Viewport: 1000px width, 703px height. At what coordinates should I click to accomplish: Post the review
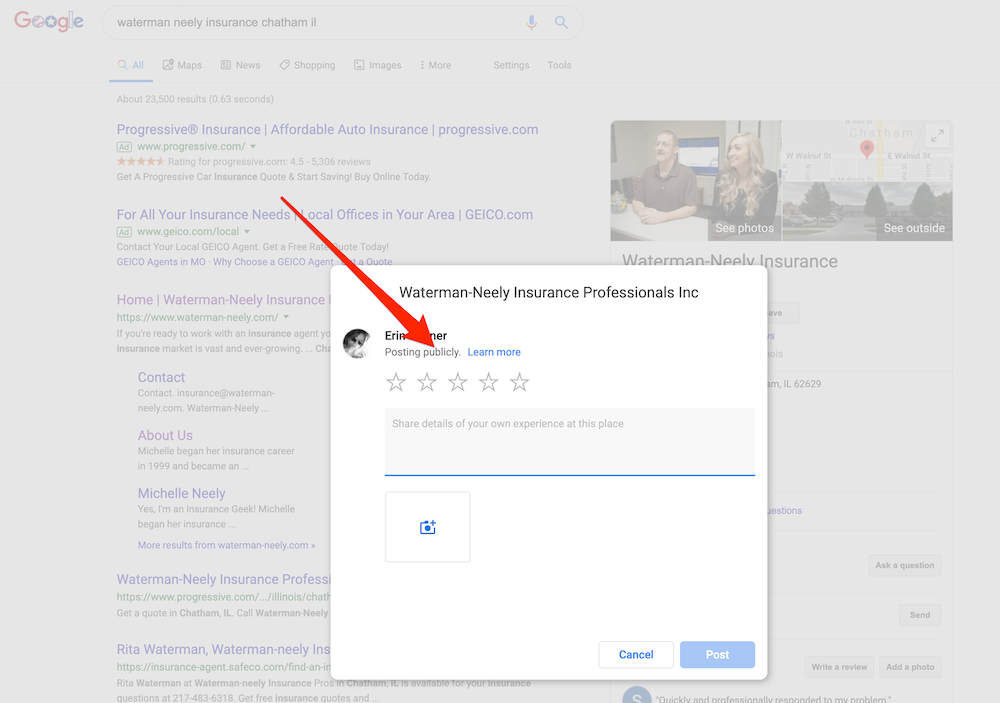[717, 655]
